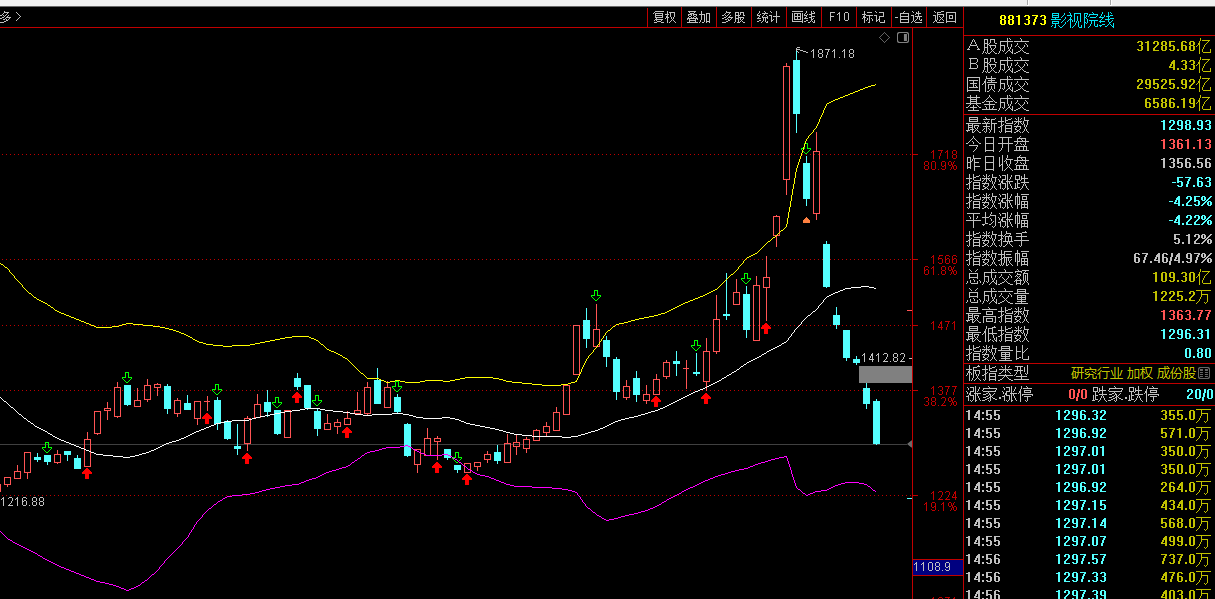This screenshot has width=1215, height=599.
Task: Click the 影视院线 index title
Action: pos(1082,21)
